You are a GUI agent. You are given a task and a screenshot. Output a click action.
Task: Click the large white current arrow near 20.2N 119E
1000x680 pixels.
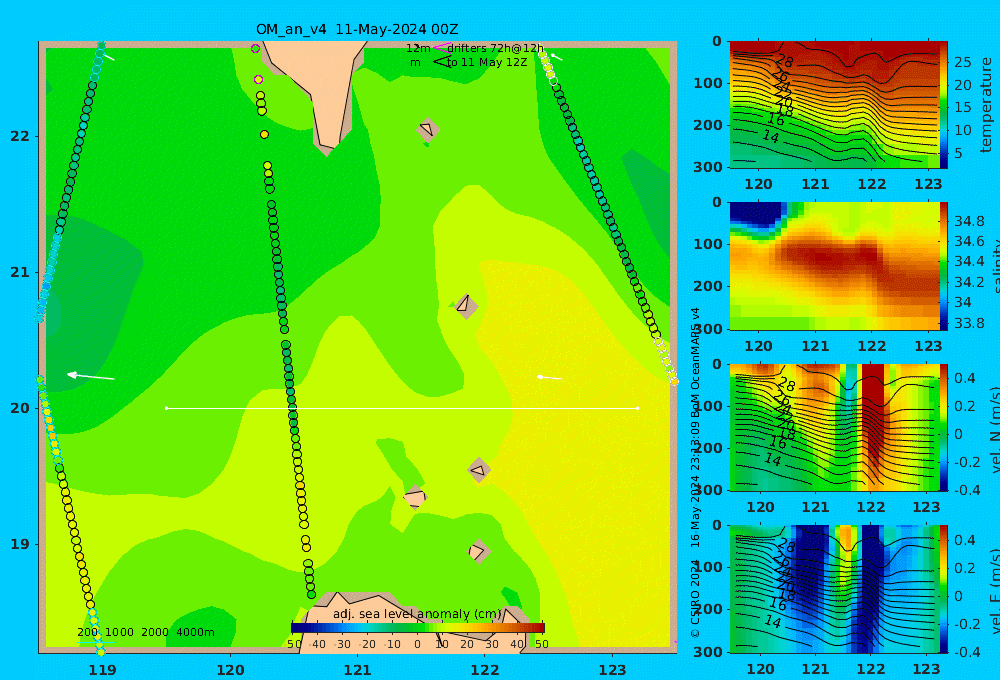[91, 376]
